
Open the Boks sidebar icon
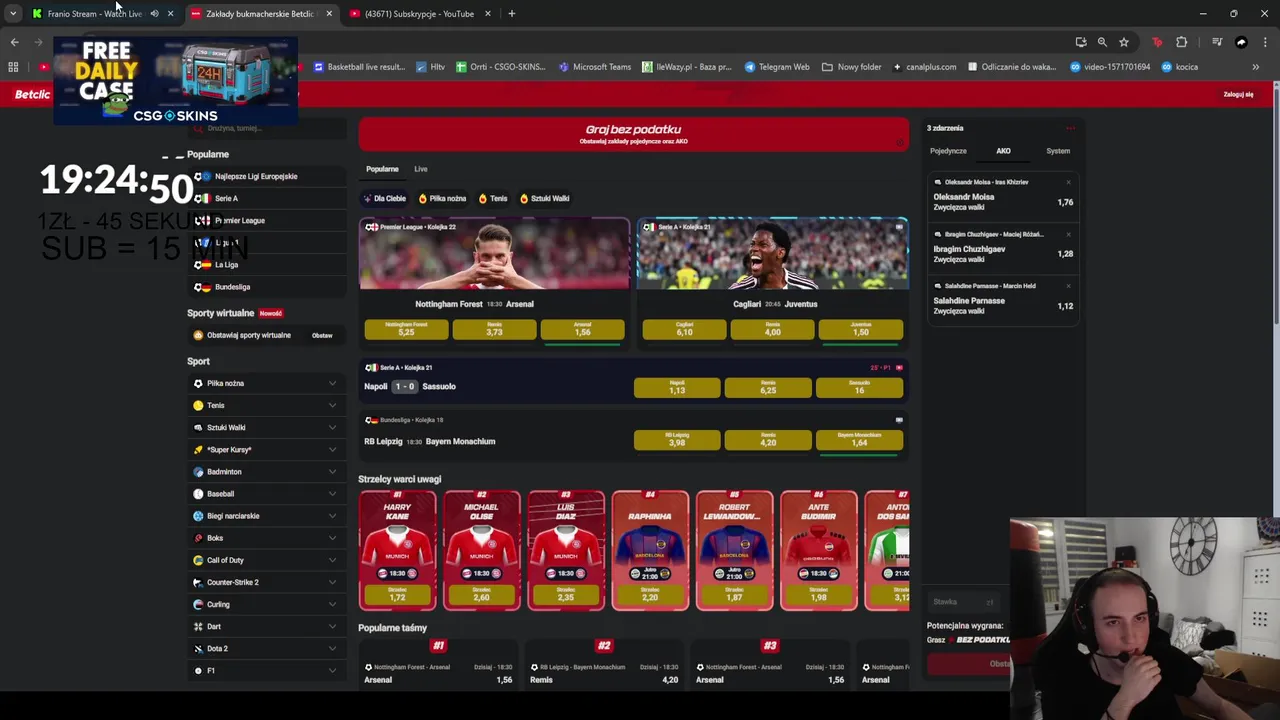pyautogui.click(x=198, y=538)
